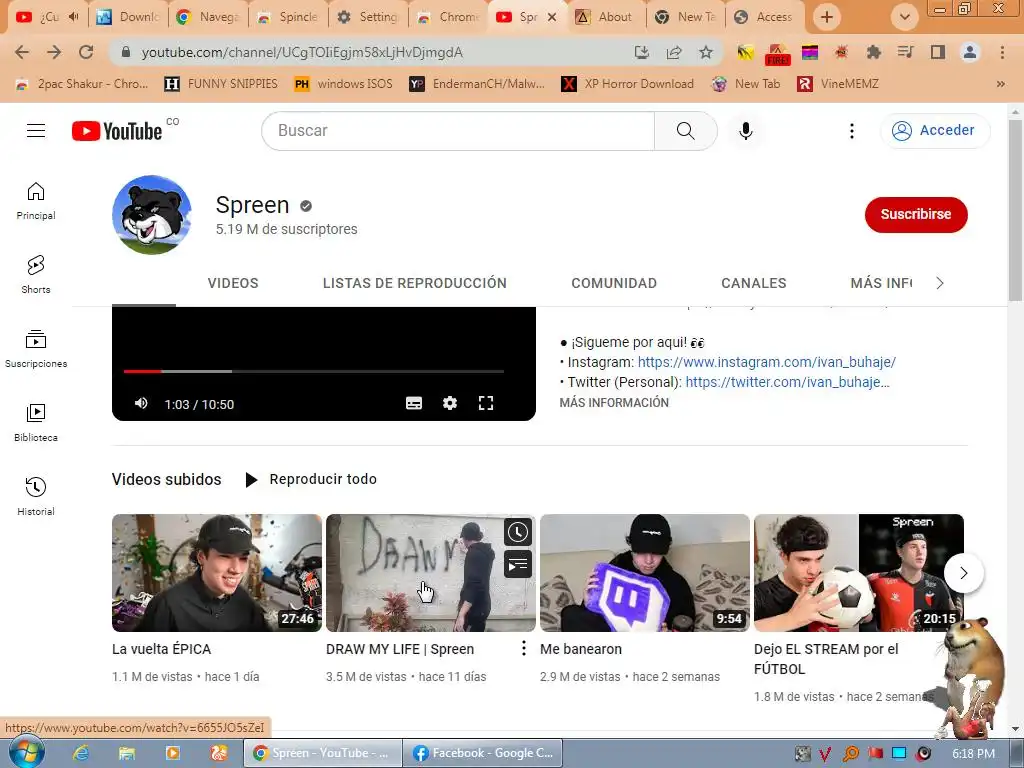1024x768 pixels.
Task: Open options menu for DRAW MY LIFE video
Action: pos(524,648)
